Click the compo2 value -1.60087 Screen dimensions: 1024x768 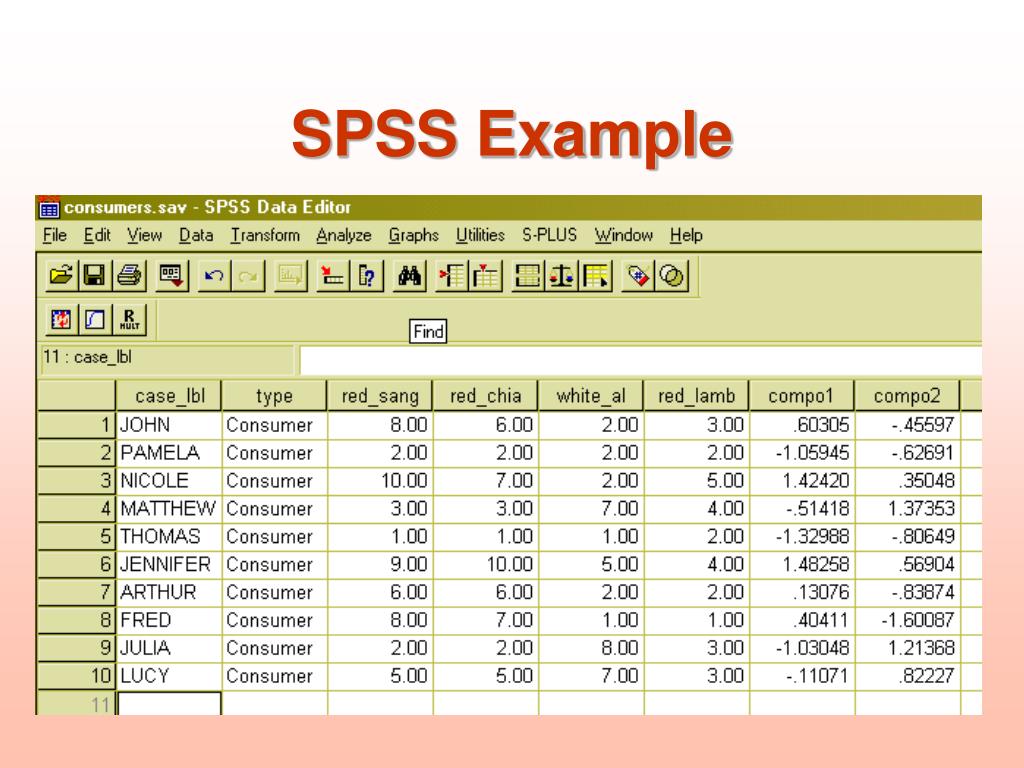(908, 620)
